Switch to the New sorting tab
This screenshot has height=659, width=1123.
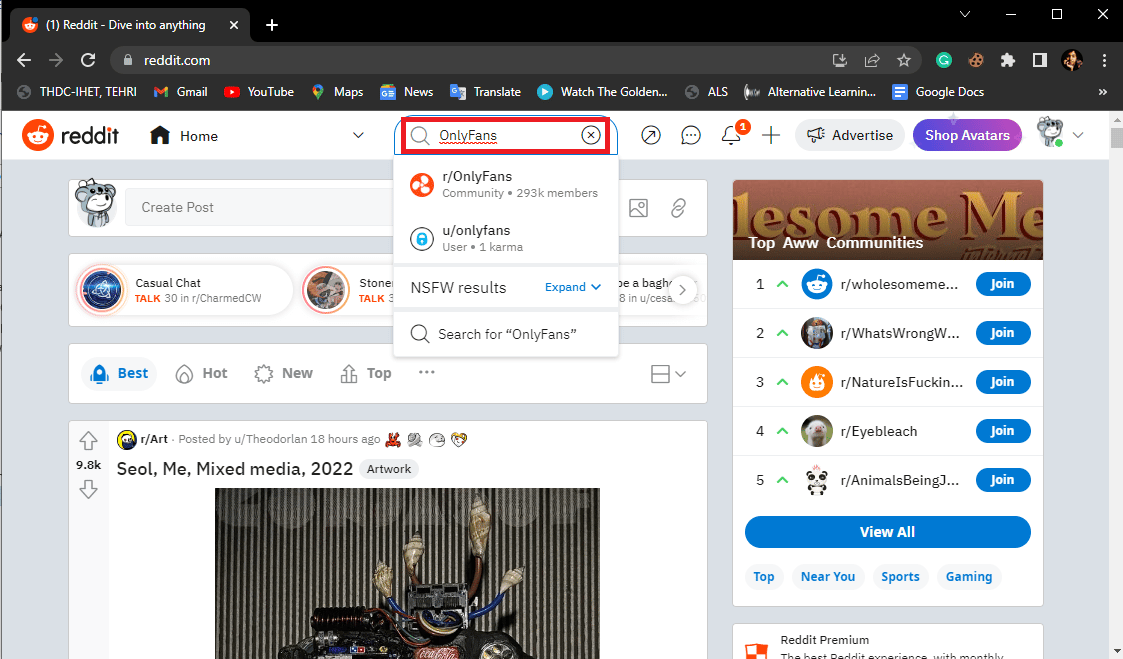pyautogui.click(x=283, y=372)
